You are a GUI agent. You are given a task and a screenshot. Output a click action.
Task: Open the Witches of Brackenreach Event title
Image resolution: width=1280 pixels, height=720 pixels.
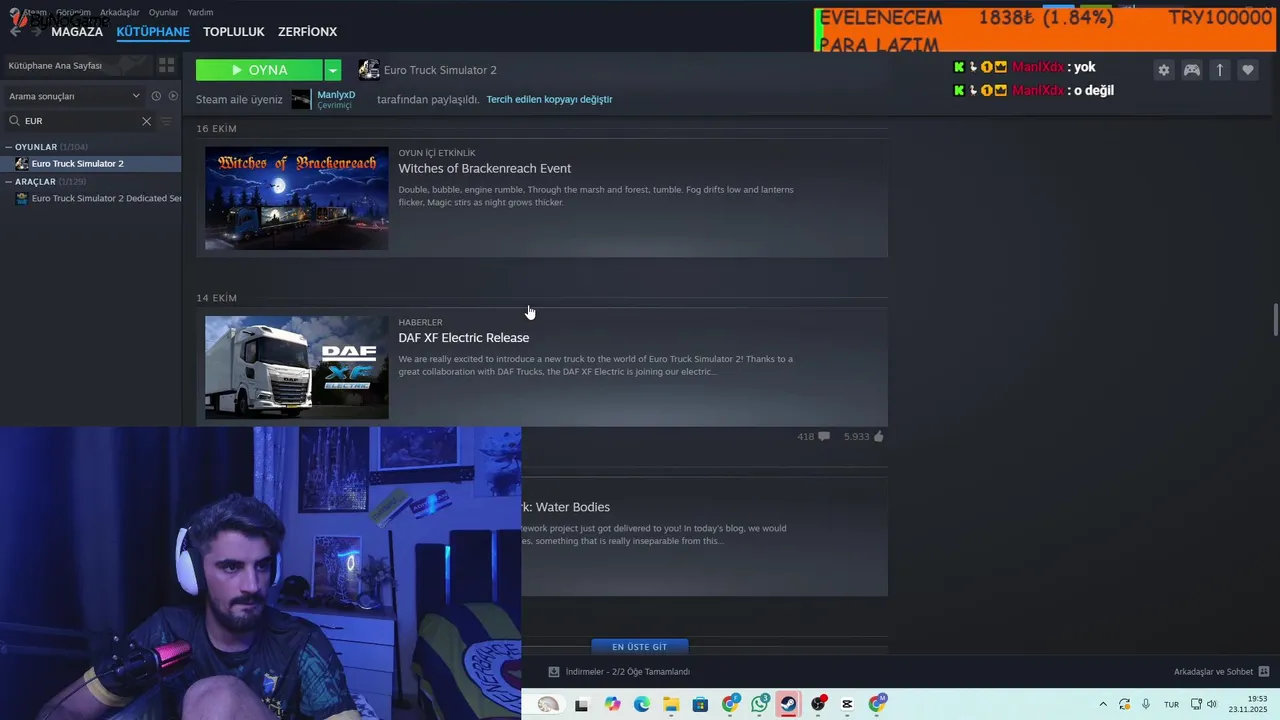point(485,168)
